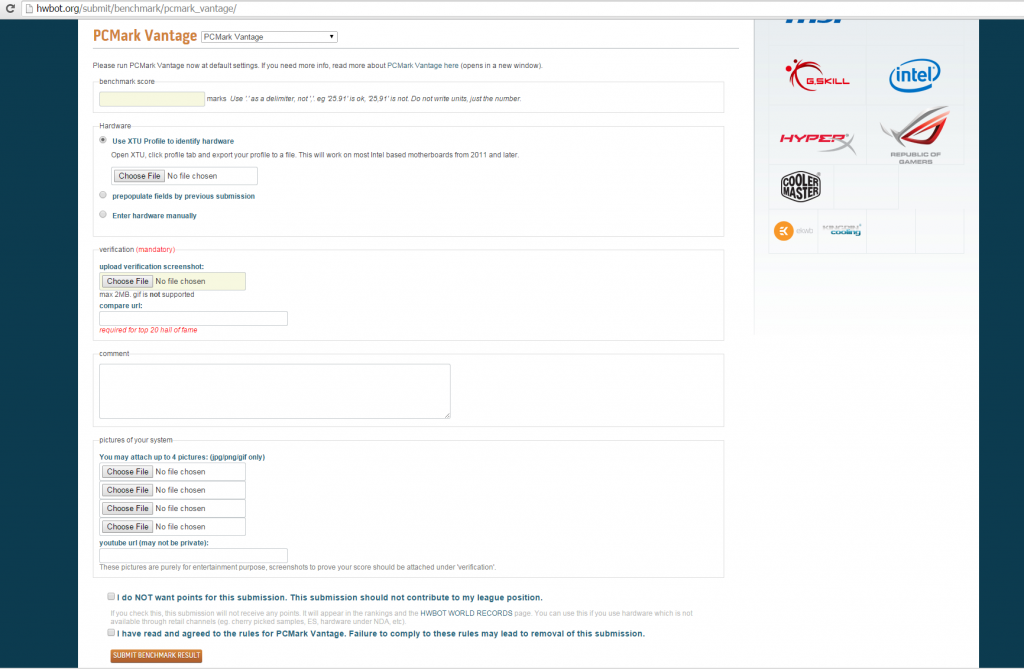Viewport: 1024px width, 669px height.
Task: Open the Cooler Master sponsor logo
Action: pyautogui.click(x=801, y=187)
